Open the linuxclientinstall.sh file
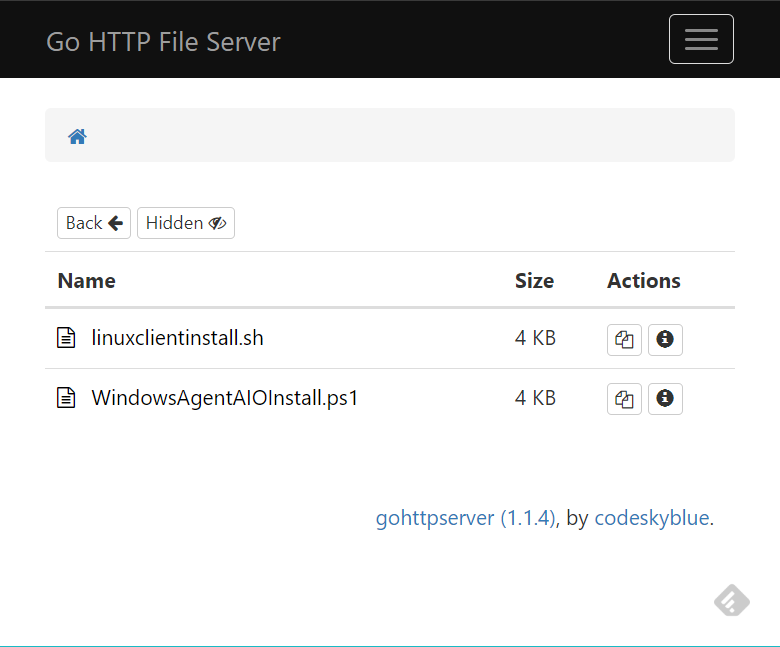The height and width of the screenshot is (647, 780). tap(177, 338)
